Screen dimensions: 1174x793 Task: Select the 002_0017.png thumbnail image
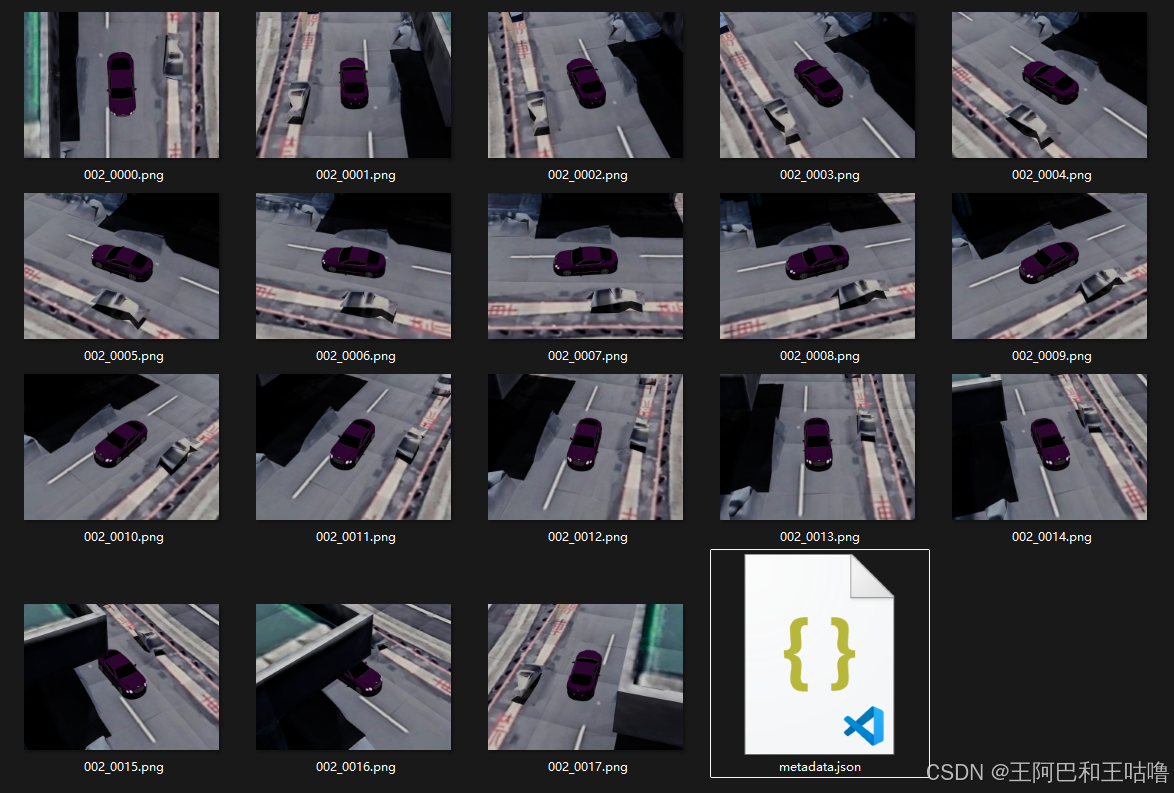click(x=586, y=677)
